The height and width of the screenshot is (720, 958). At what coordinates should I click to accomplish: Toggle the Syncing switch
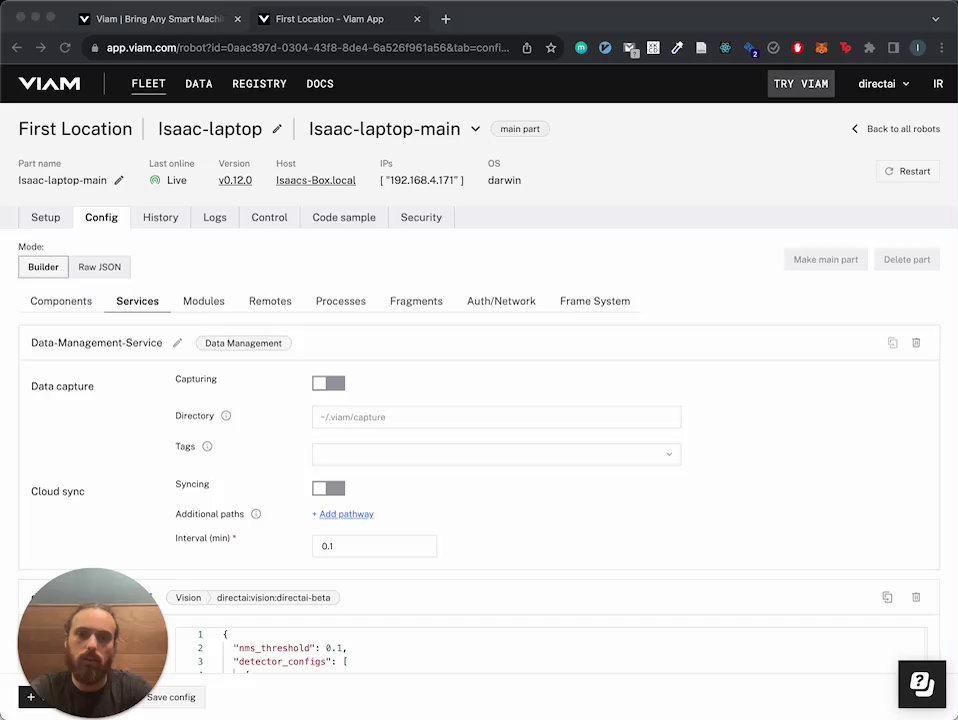click(328, 488)
